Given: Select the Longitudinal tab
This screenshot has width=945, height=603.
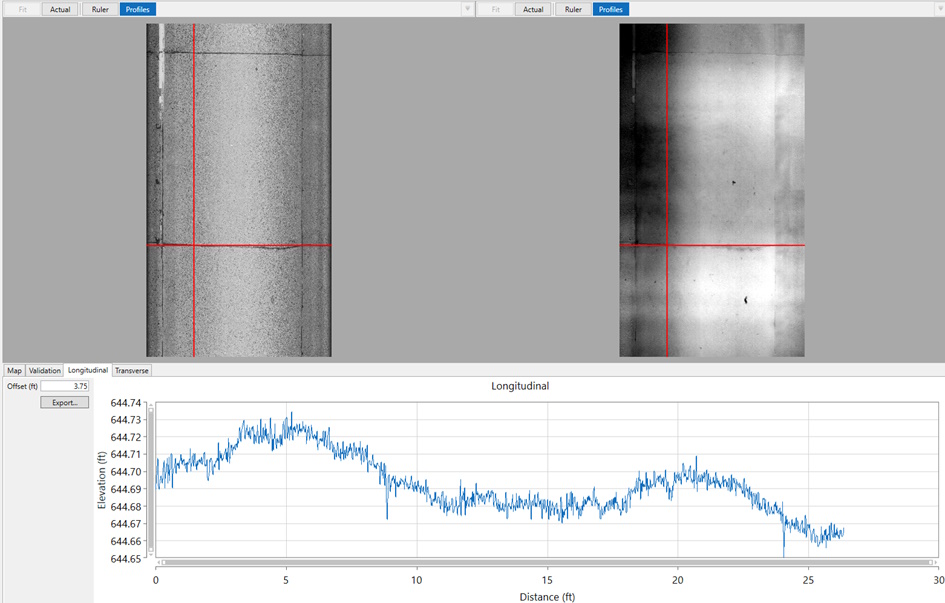Looking at the screenshot, I should (88, 370).
